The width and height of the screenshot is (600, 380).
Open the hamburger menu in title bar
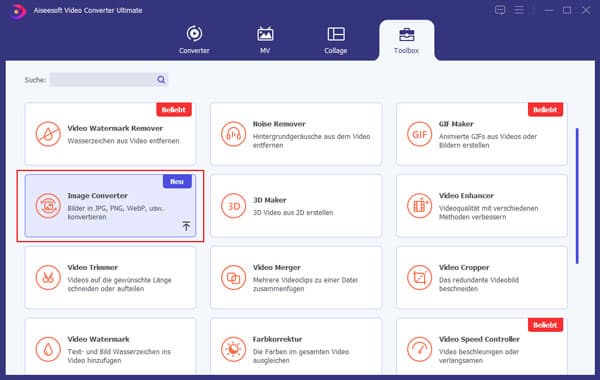click(x=519, y=10)
